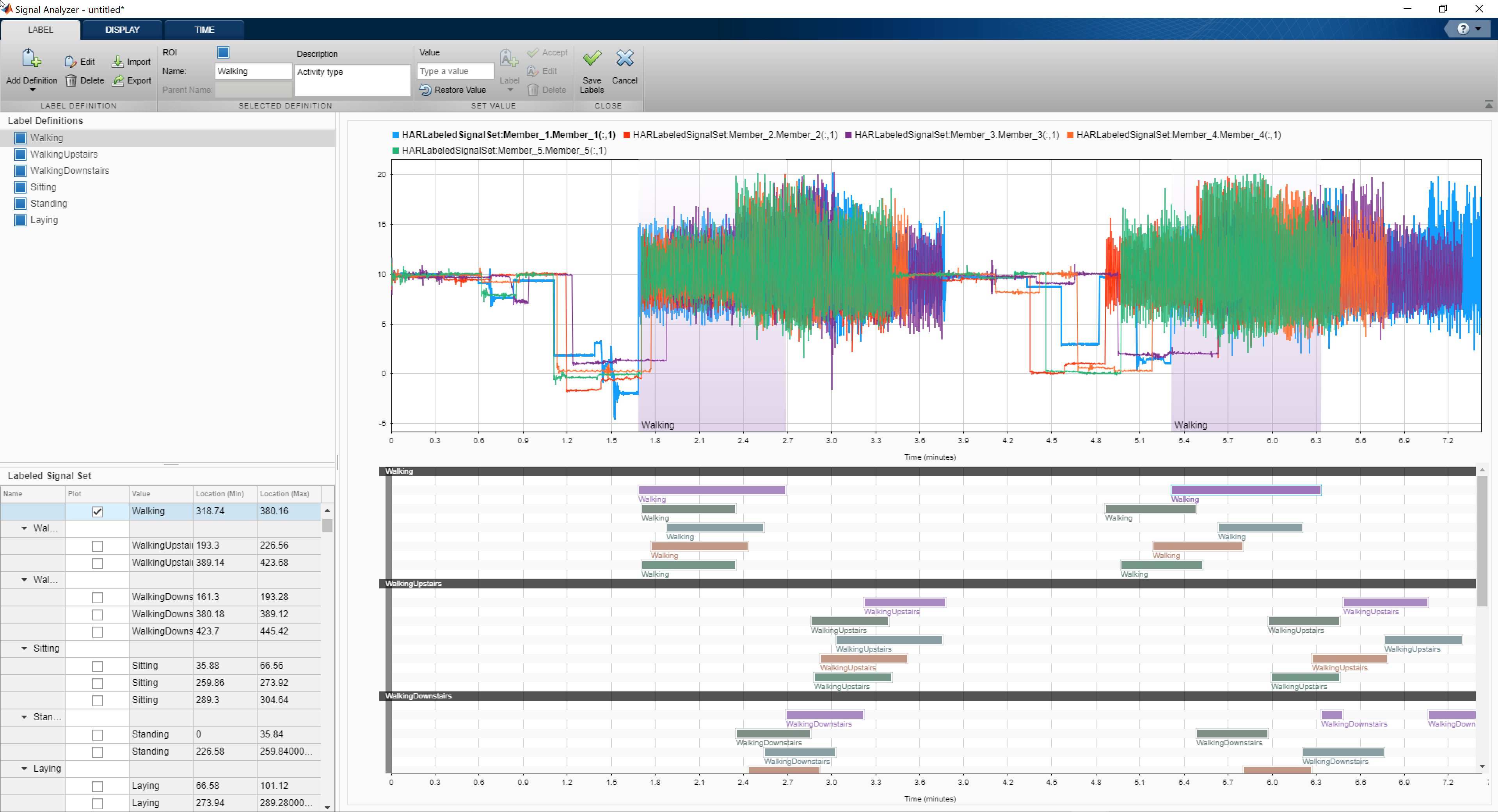The width and height of the screenshot is (1498, 812).
Task: Click the Restore Value icon
Action: coord(425,90)
